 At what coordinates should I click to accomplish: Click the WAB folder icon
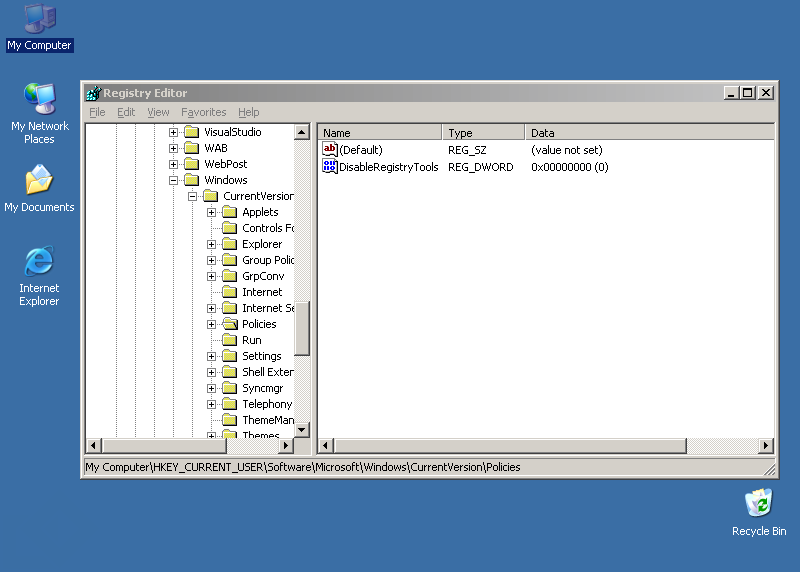tap(192, 148)
